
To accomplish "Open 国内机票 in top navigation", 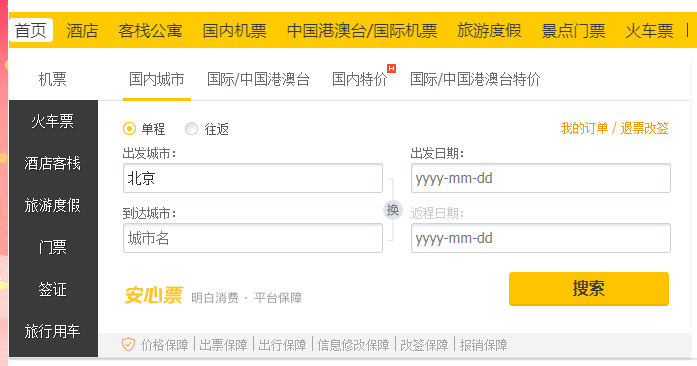I will coord(234,31).
